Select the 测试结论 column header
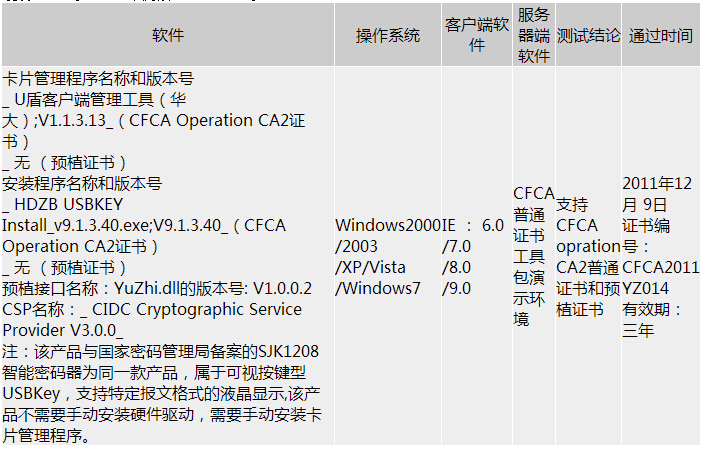703x450 pixels. [x=588, y=35]
